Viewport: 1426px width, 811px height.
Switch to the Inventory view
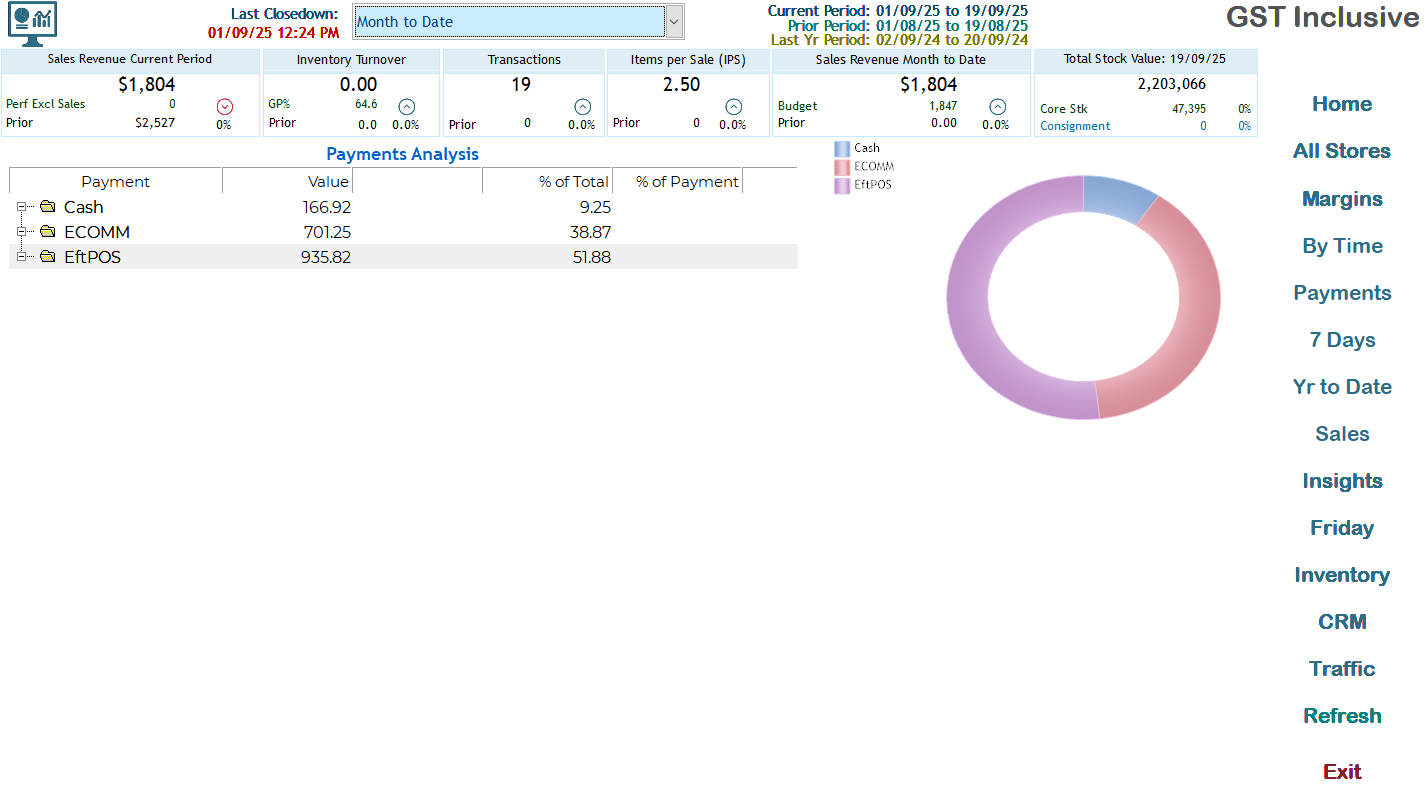tap(1342, 575)
